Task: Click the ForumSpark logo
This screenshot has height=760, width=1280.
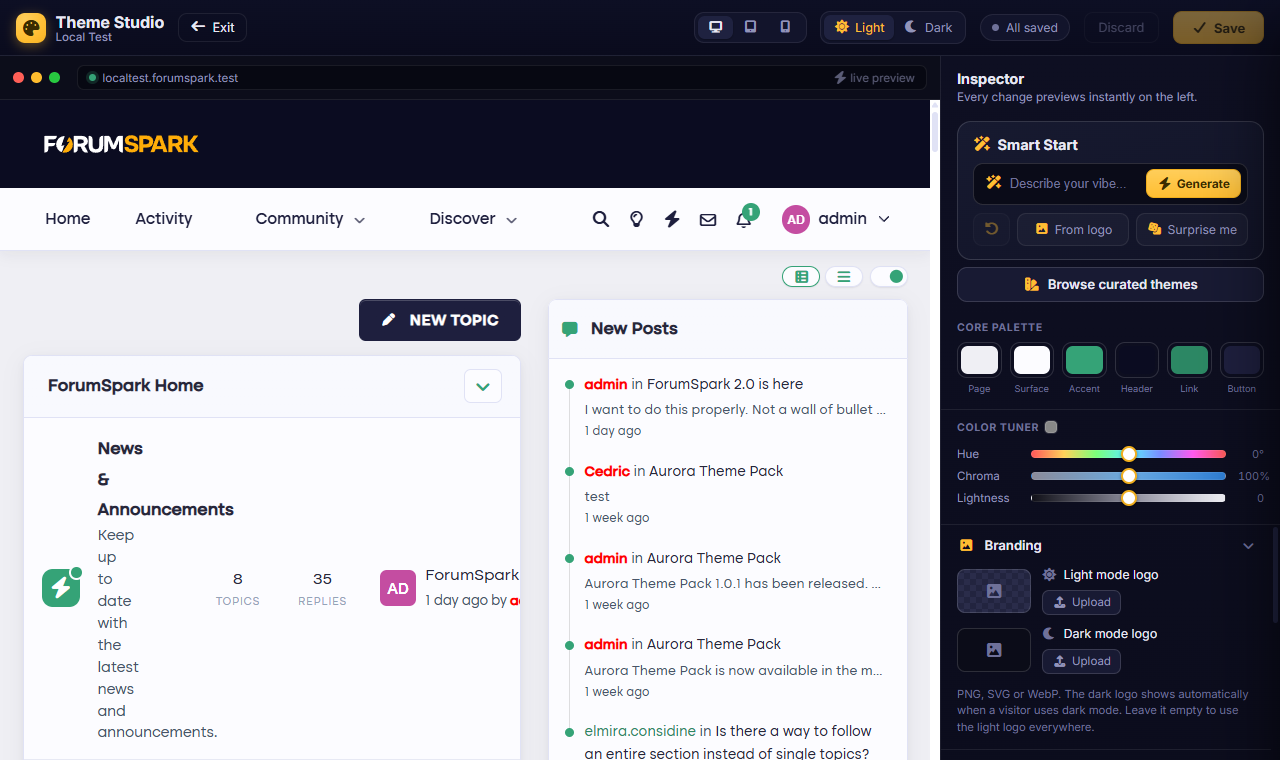Action: click(x=121, y=144)
